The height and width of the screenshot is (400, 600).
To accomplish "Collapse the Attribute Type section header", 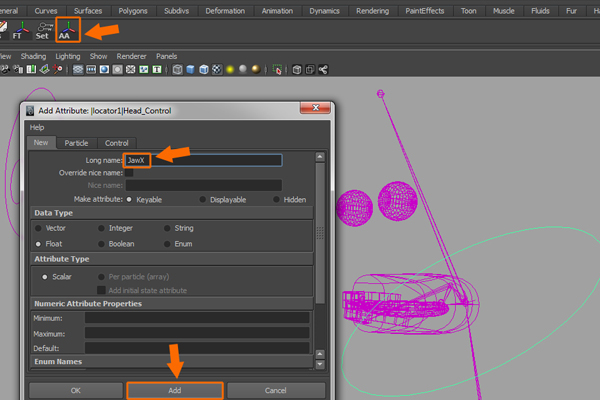I will tap(172, 259).
